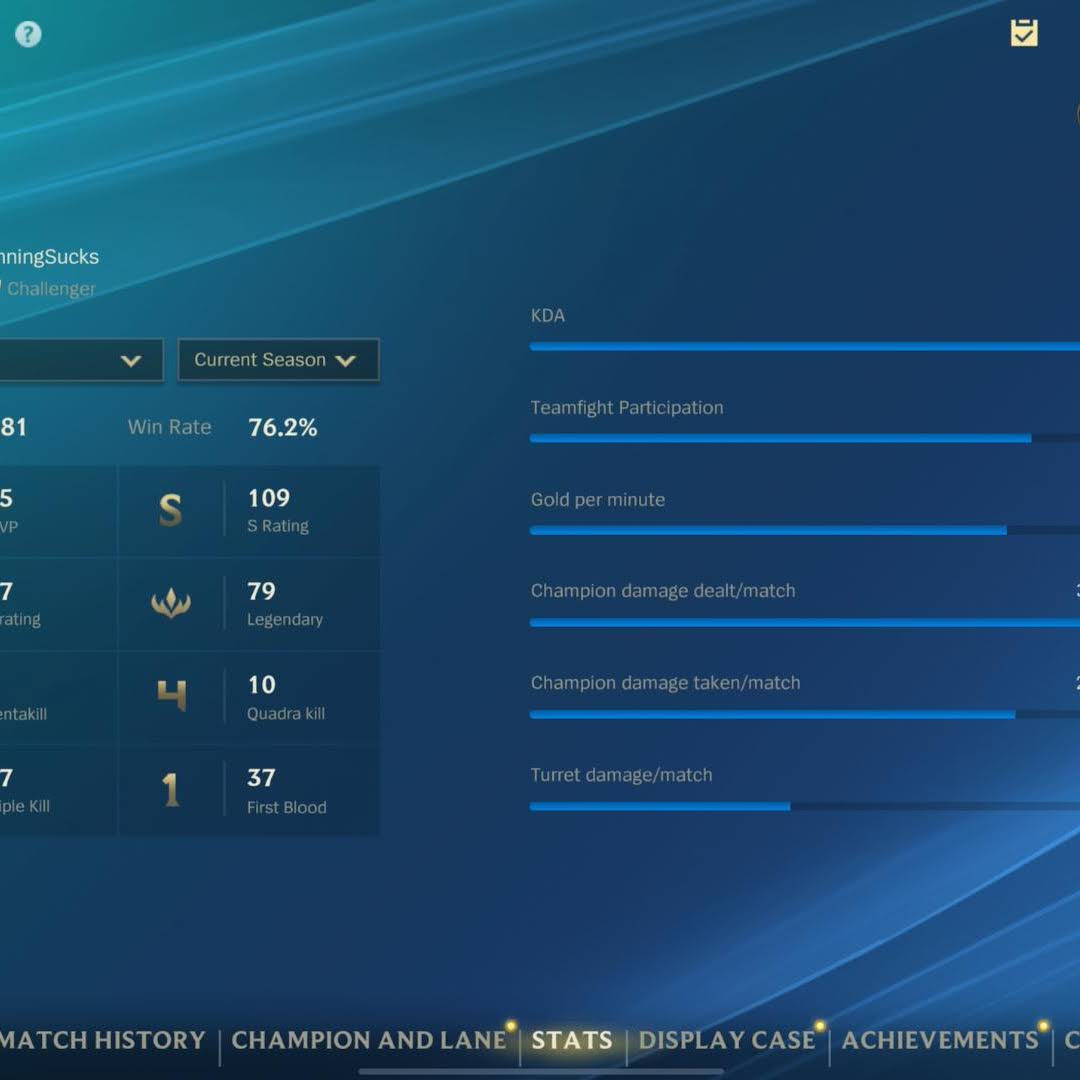Open the clipboard checklist icon
1080x1080 pixels.
[1023, 33]
